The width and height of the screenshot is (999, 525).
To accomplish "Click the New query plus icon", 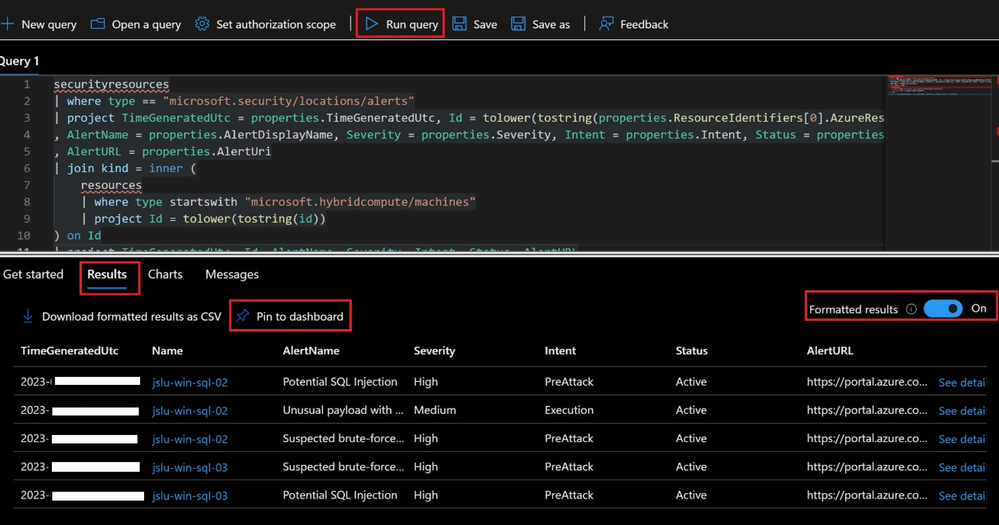I will pyautogui.click(x=7, y=24).
